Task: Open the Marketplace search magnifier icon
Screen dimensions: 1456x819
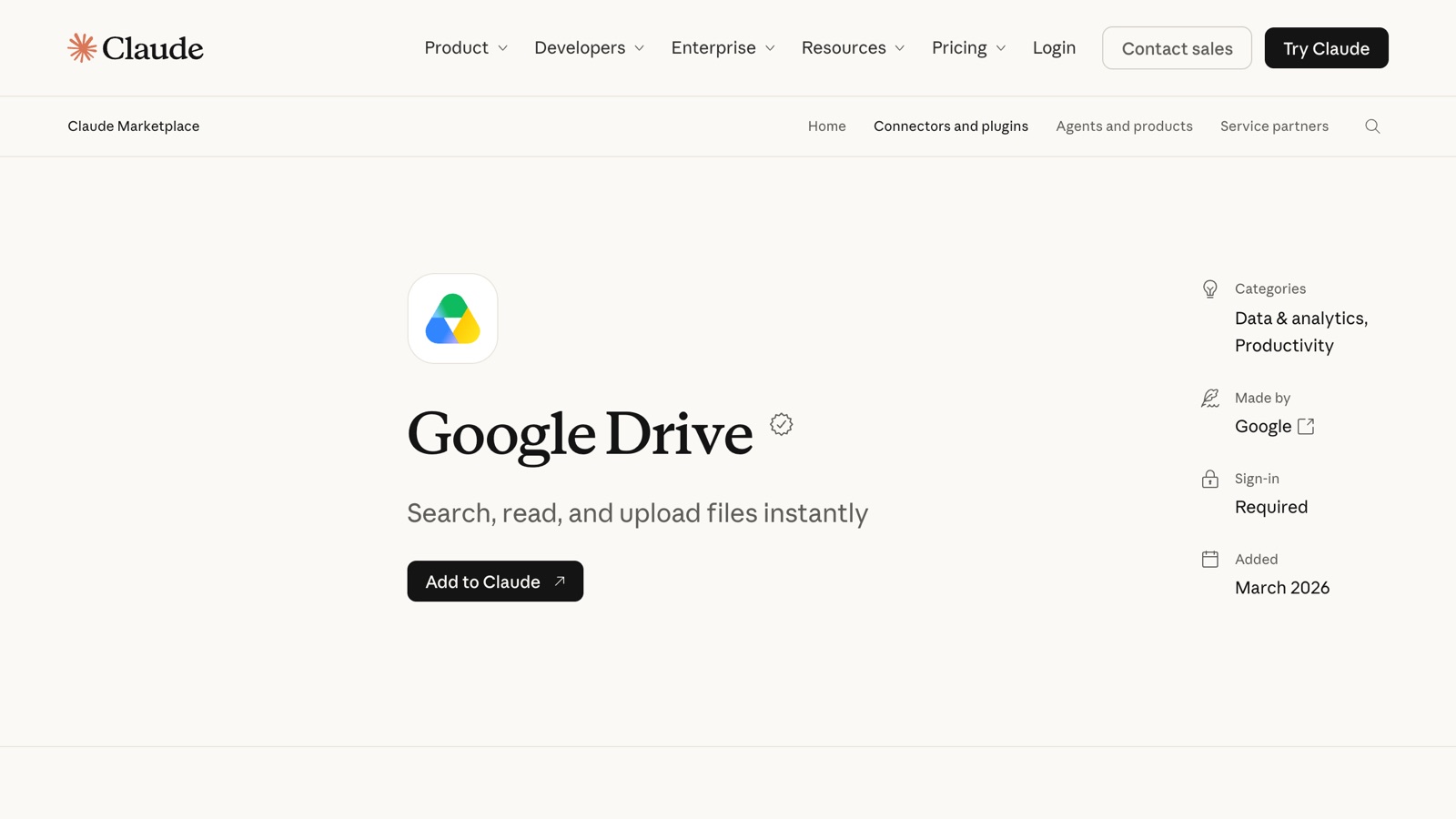Action: tap(1372, 126)
